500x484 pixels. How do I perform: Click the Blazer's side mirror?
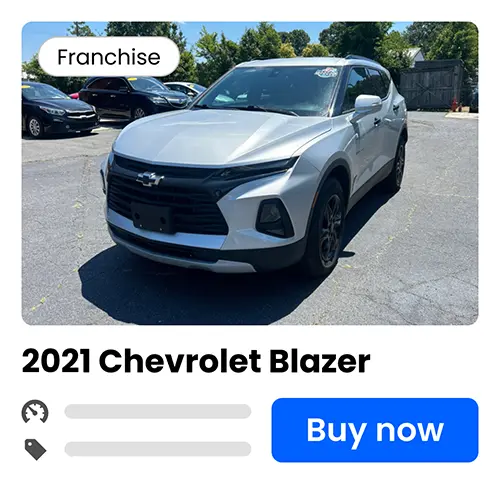tap(367, 104)
